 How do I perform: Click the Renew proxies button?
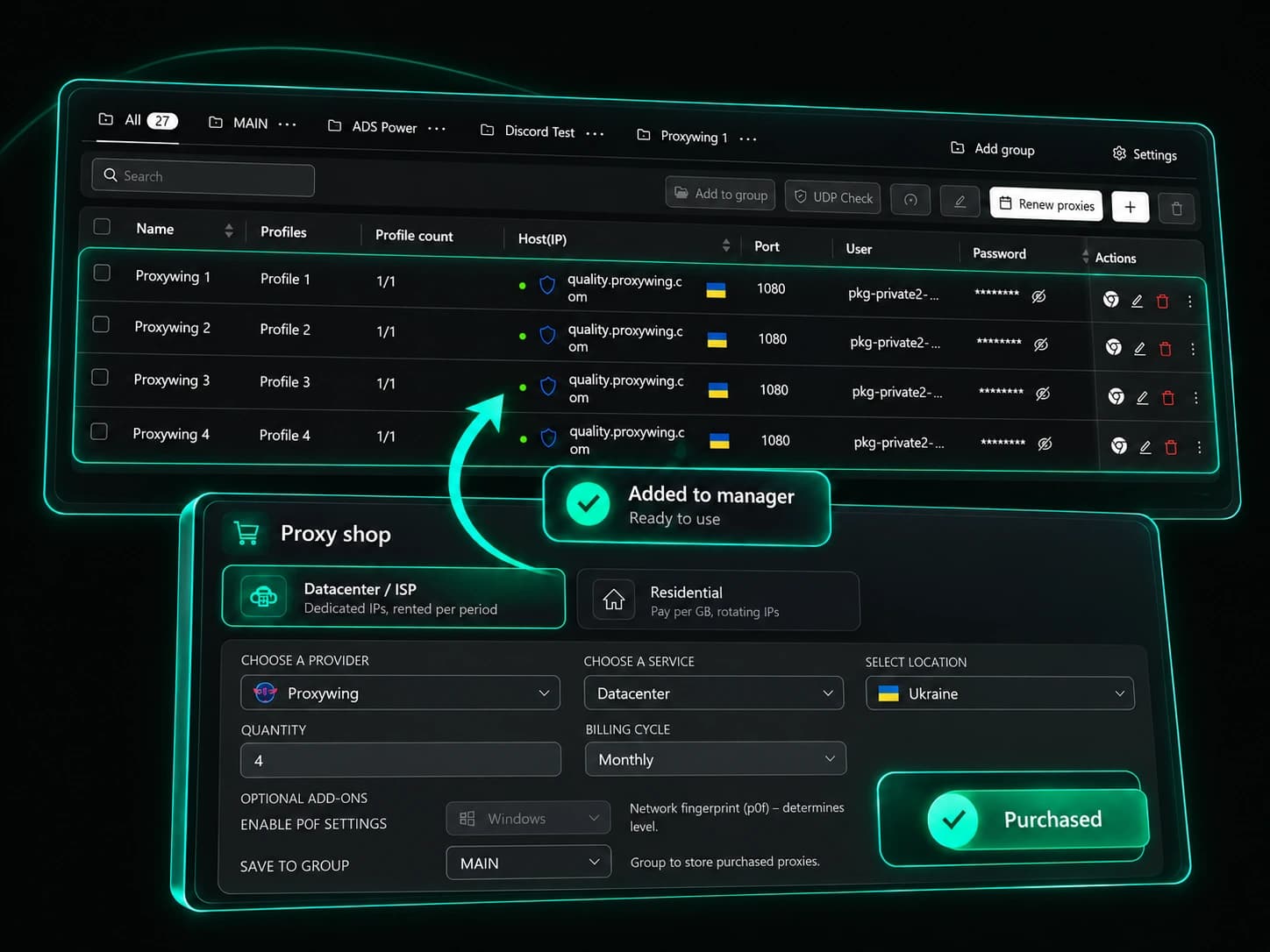[1046, 203]
